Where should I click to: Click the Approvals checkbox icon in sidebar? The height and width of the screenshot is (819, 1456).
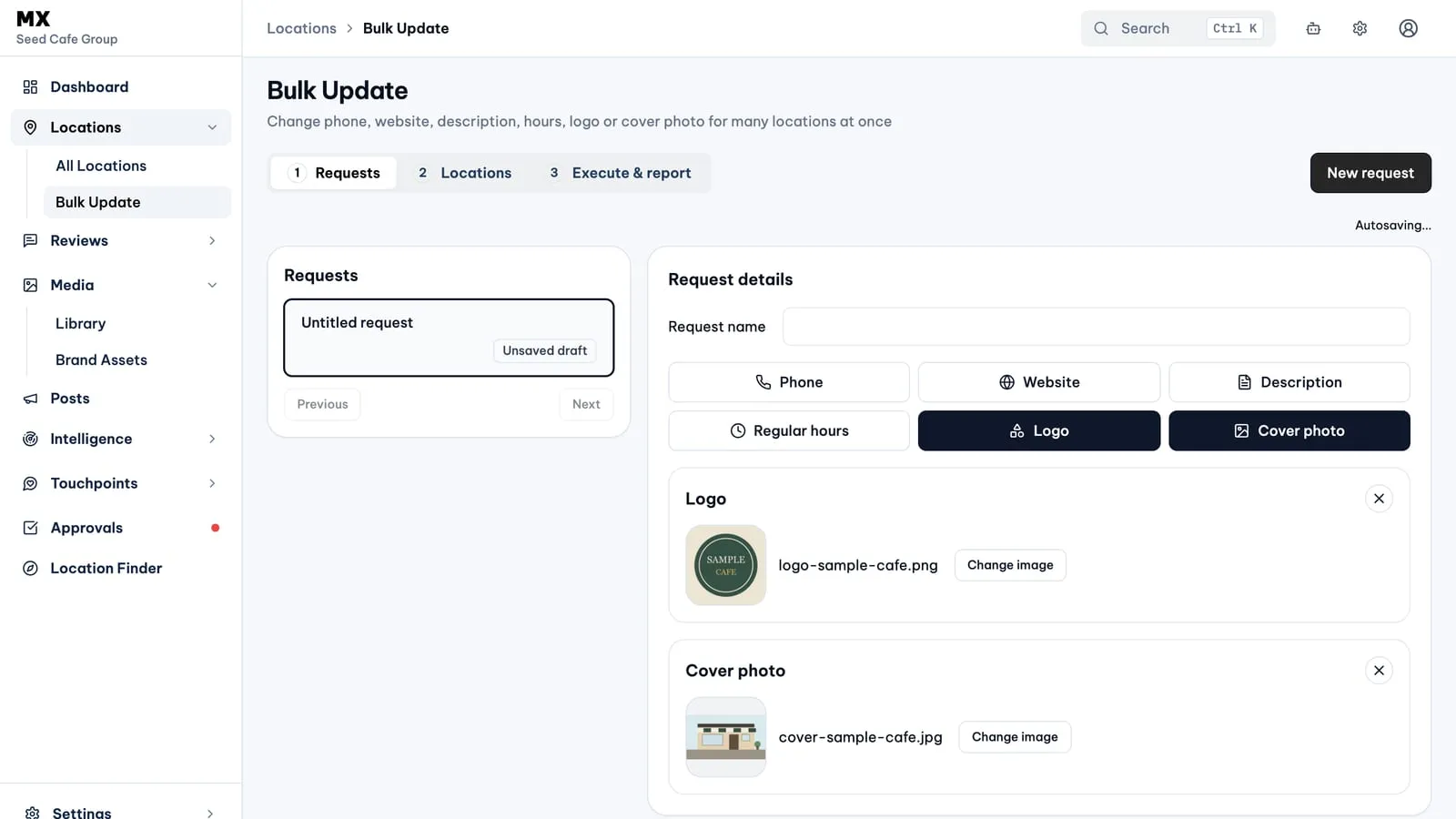coord(30,528)
